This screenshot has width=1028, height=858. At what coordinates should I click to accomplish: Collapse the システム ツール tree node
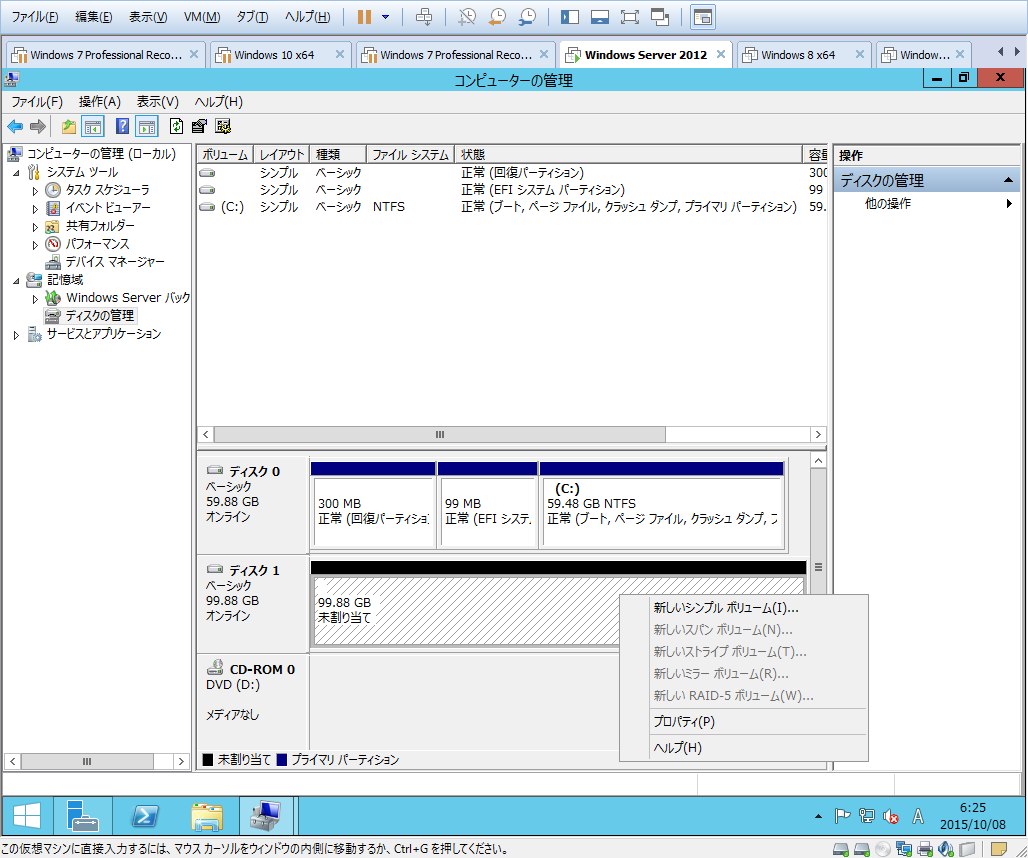16,173
